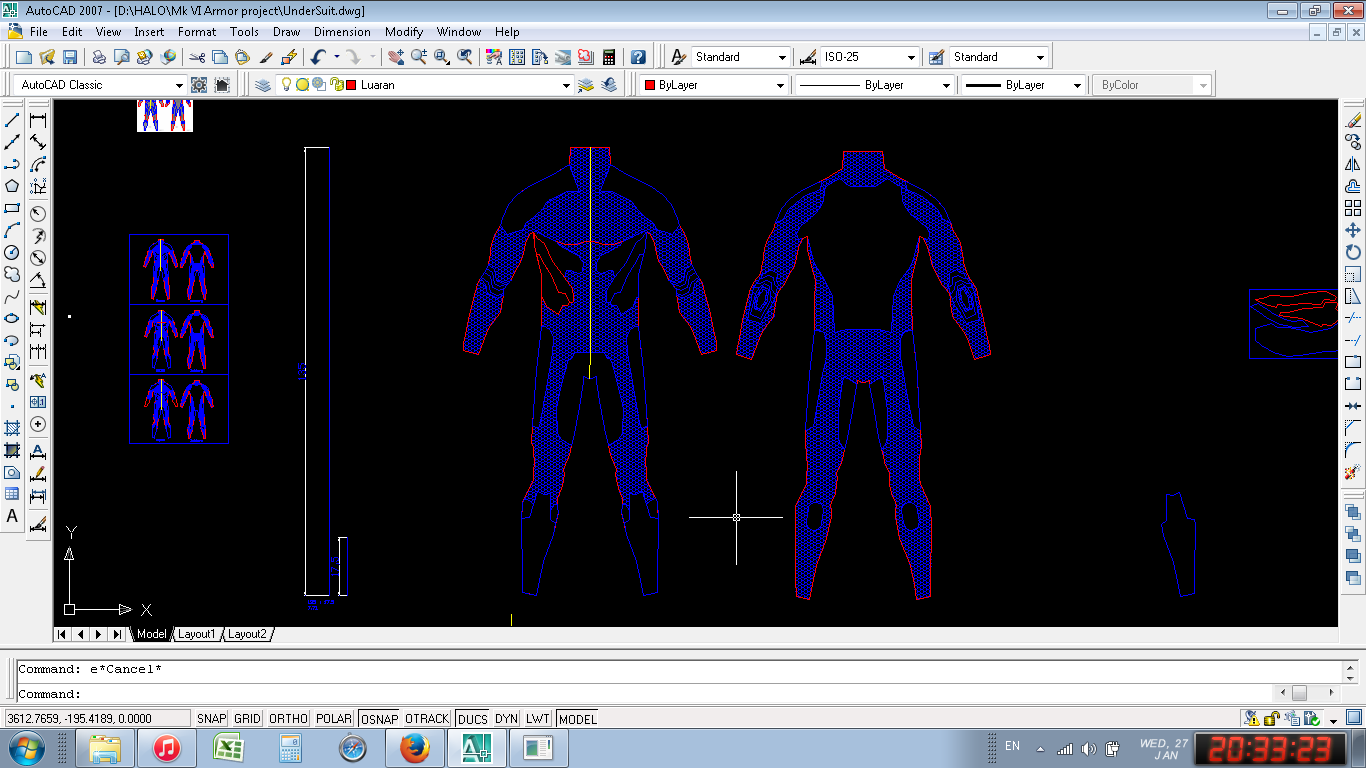Select the Circle draw tool
The image size is (1366, 768).
point(12,252)
